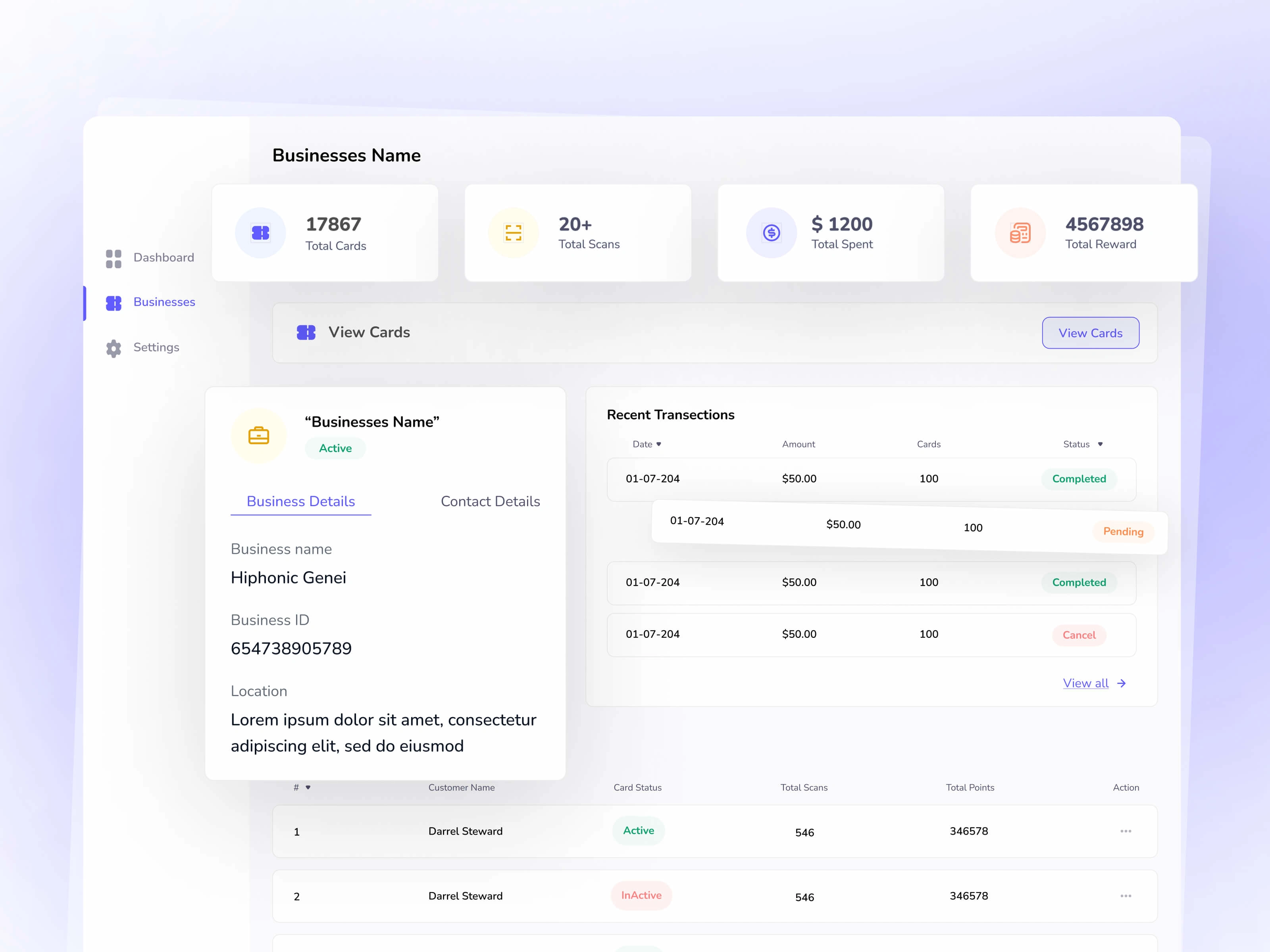
Task: Click the yellow briefcase business icon
Action: (259, 436)
